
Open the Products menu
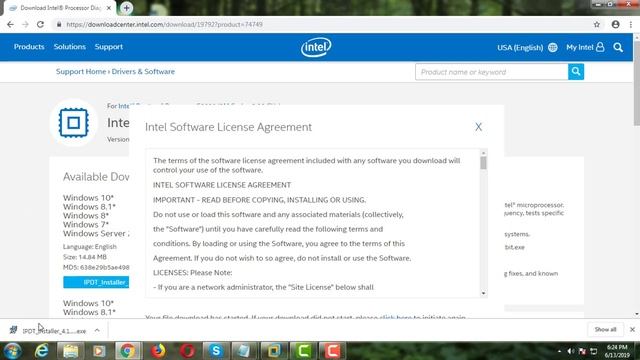29,47
